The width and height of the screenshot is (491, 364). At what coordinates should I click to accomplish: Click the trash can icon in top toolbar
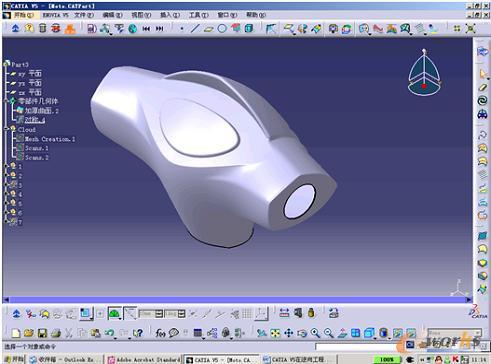point(42,28)
